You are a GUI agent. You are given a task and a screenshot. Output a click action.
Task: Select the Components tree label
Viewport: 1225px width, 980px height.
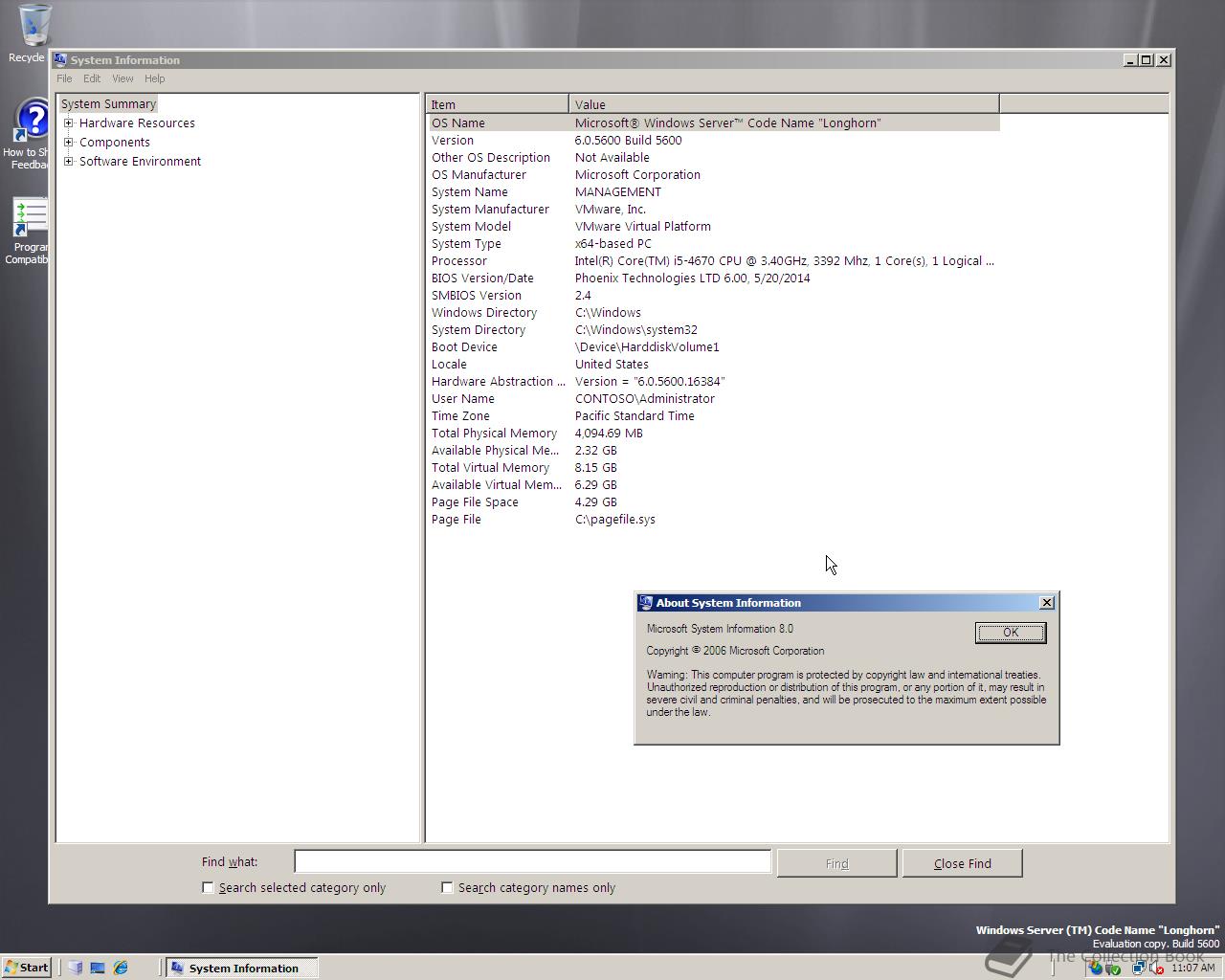tap(115, 142)
